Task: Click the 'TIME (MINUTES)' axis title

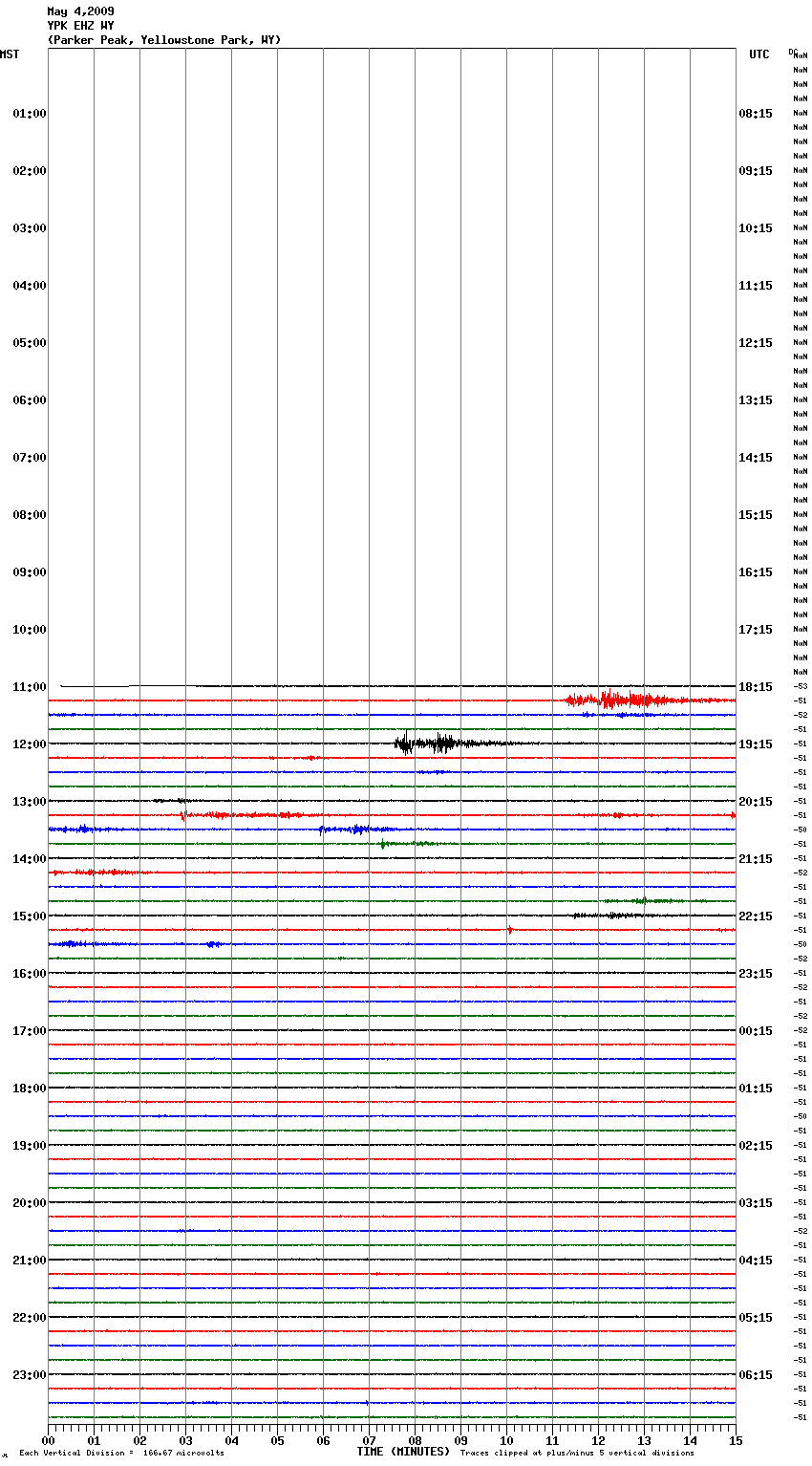Action: tap(403, 1452)
